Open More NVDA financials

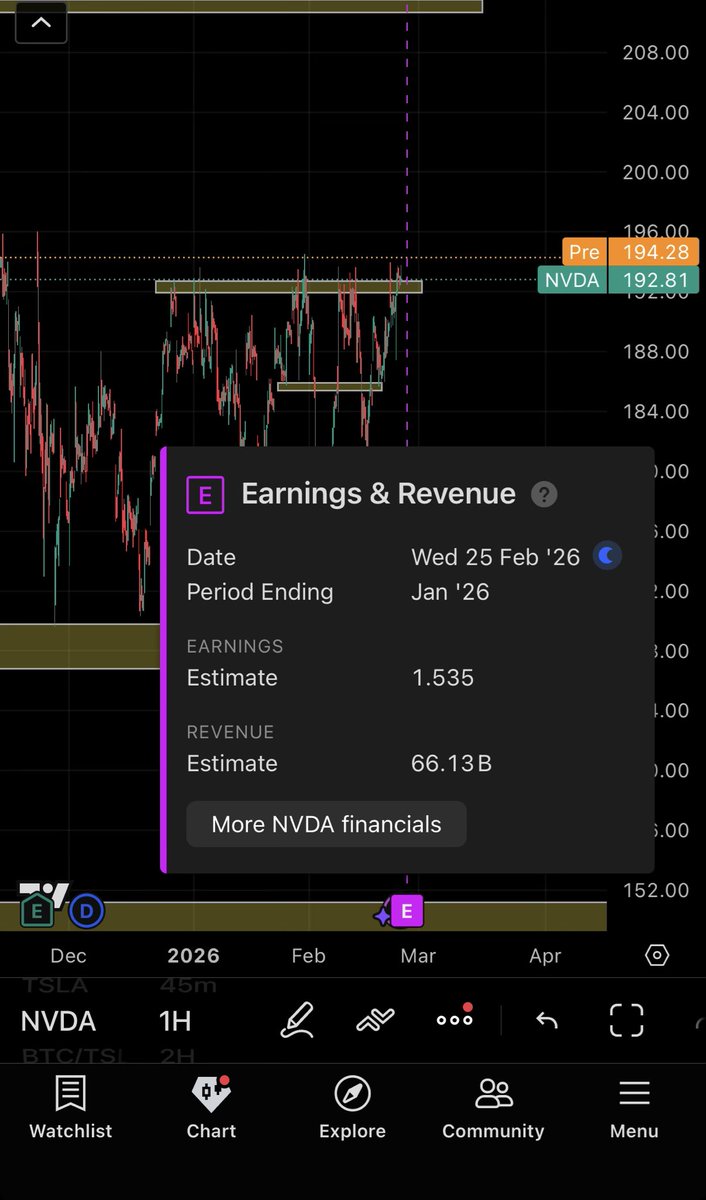click(326, 824)
